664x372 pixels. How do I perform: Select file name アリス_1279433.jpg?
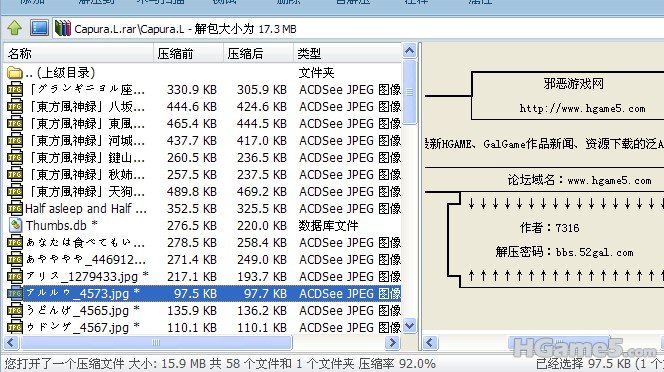(x=87, y=276)
